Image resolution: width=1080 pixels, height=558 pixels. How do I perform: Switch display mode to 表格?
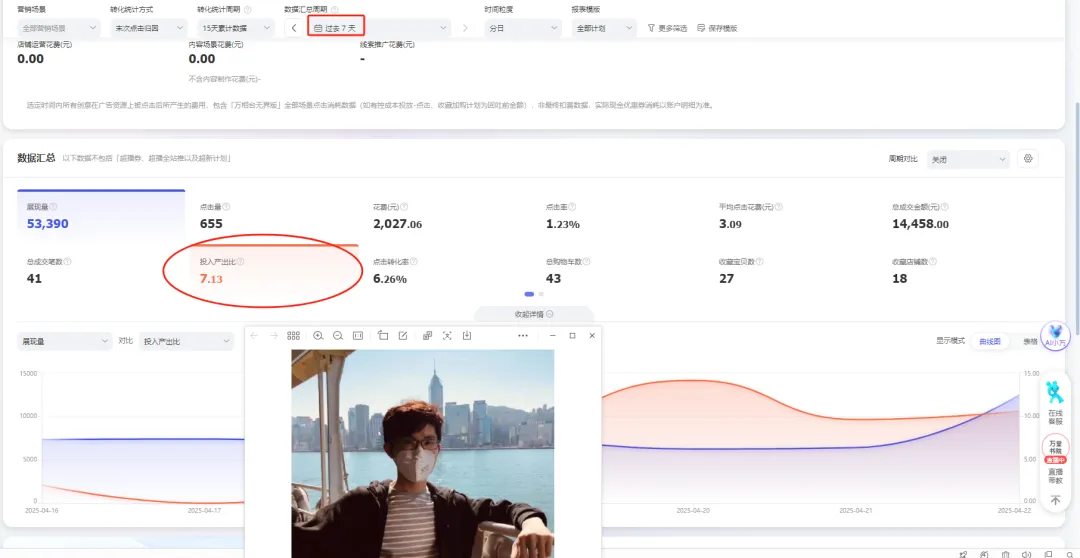[1030, 341]
